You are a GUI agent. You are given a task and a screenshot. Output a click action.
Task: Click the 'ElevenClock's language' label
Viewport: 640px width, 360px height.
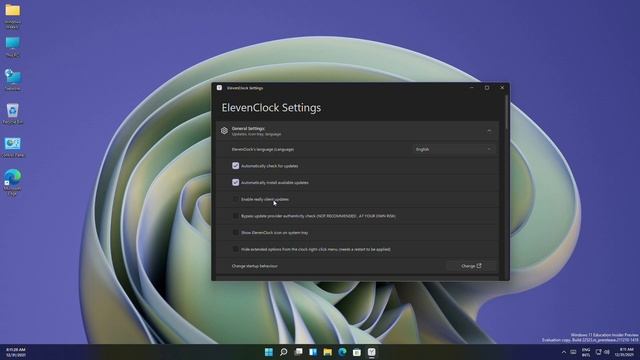263,149
